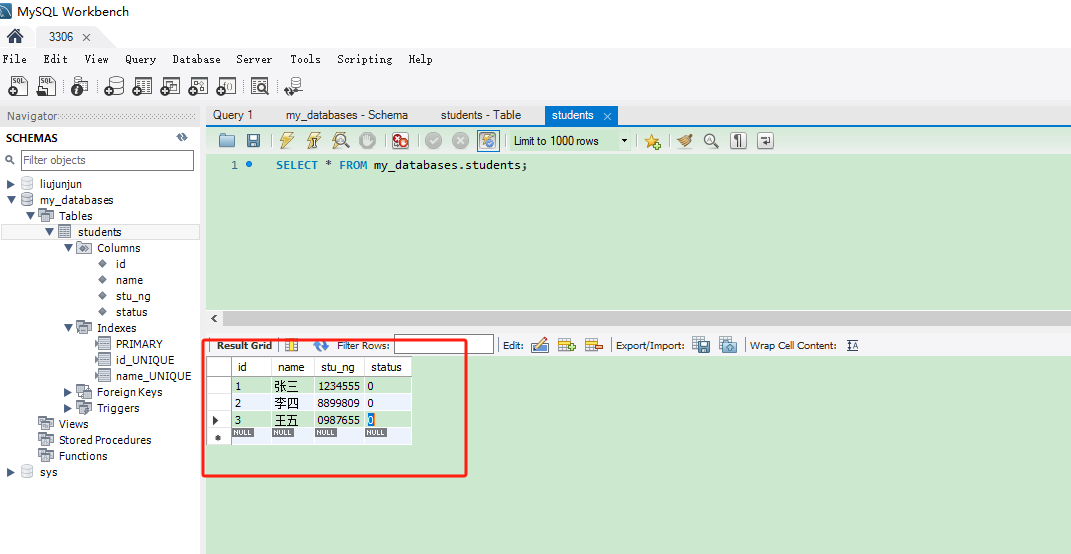Collapse the Columns node
This screenshot has height=554, width=1071.
68,248
